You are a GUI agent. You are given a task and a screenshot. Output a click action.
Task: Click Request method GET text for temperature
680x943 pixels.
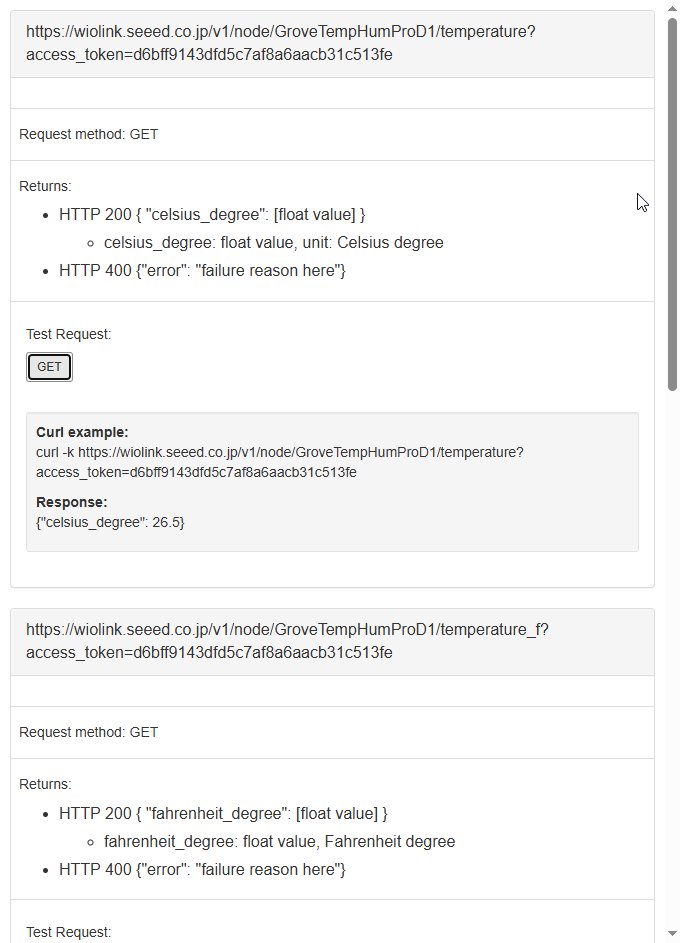(x=86, y=134)
